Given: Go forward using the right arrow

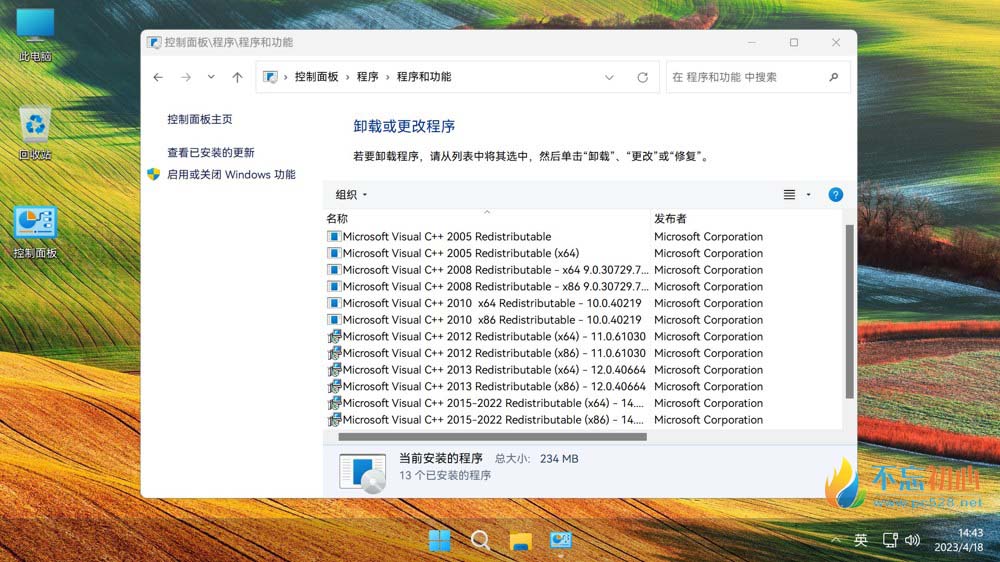Looking at the screenshot, I should coord(186,77).
